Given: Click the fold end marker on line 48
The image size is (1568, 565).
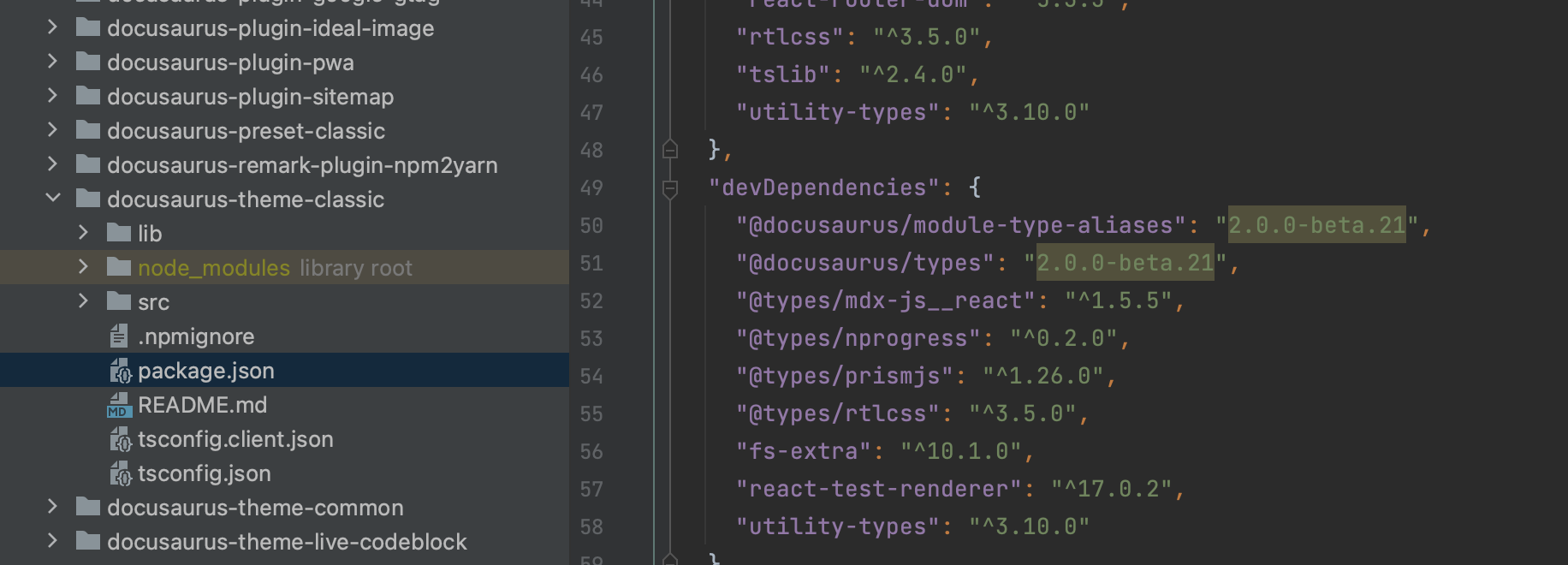Looking at the screenshot, I should coord(670,151).
